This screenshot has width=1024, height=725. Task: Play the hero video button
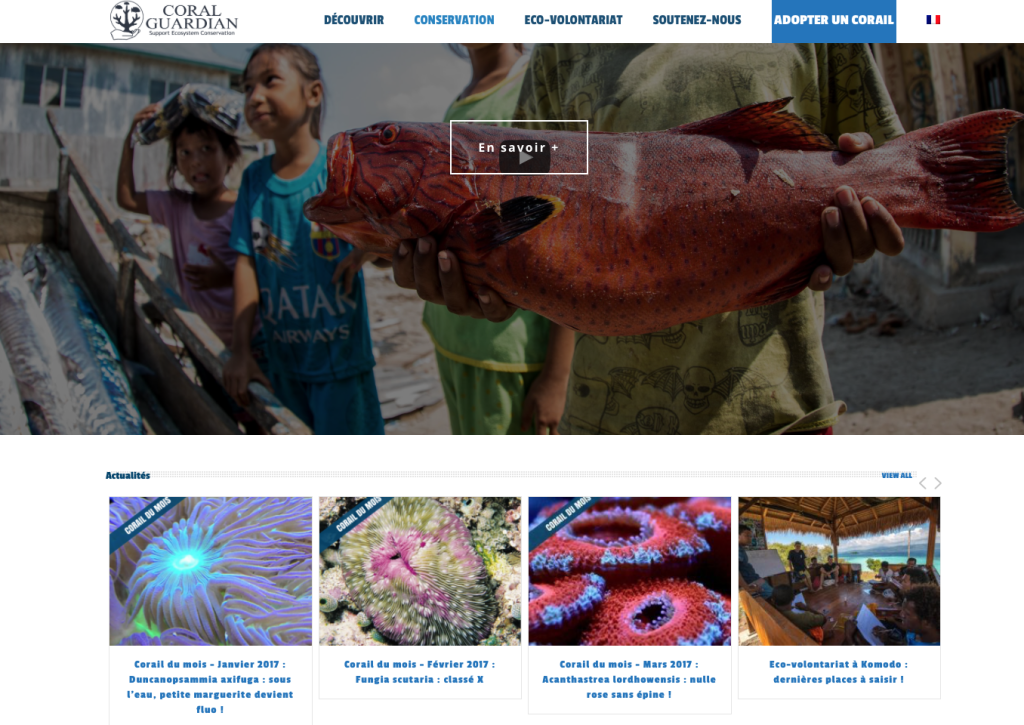524,159
